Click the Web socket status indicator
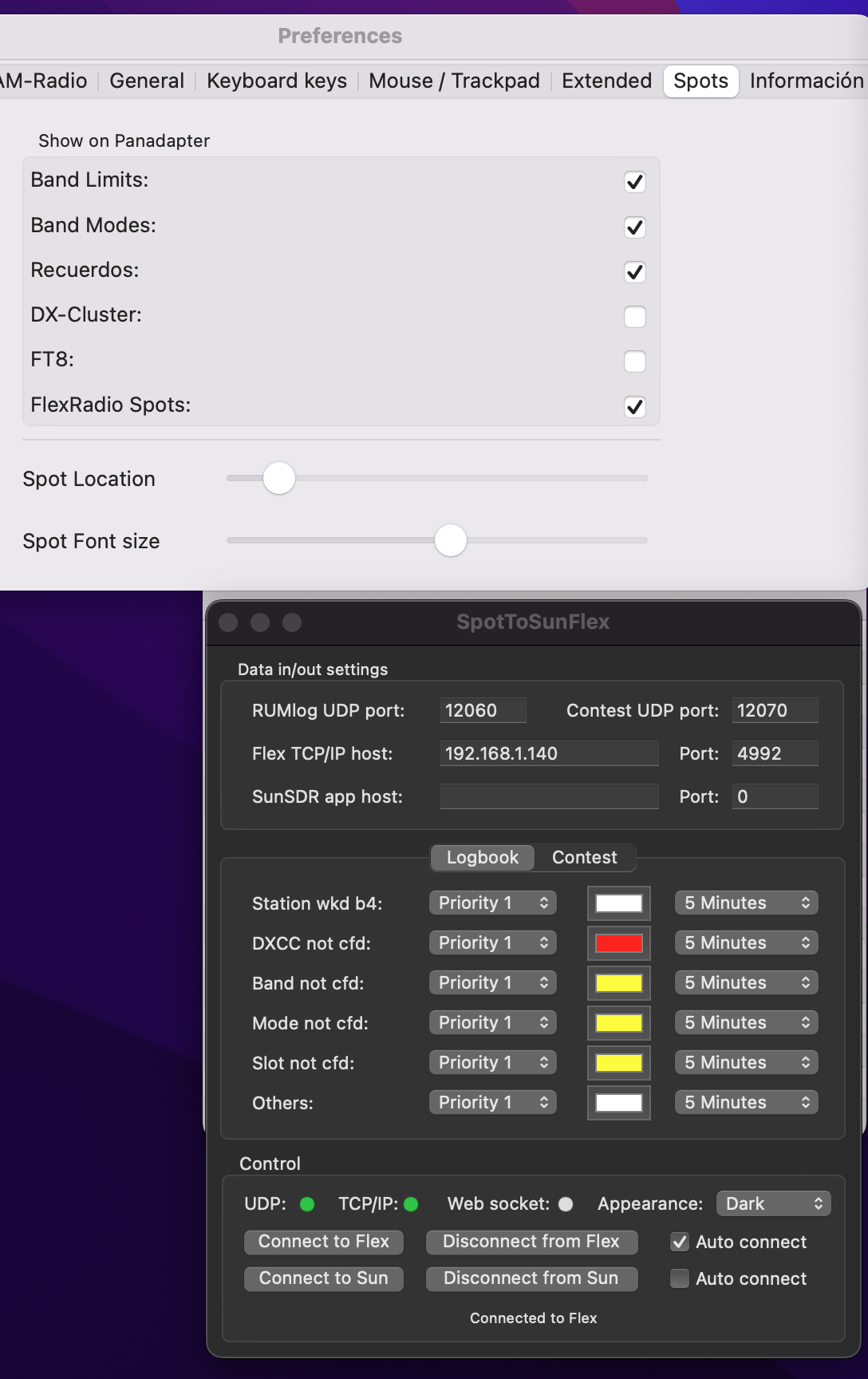This screenshot has width=868, height=1379. point(566,1204)
